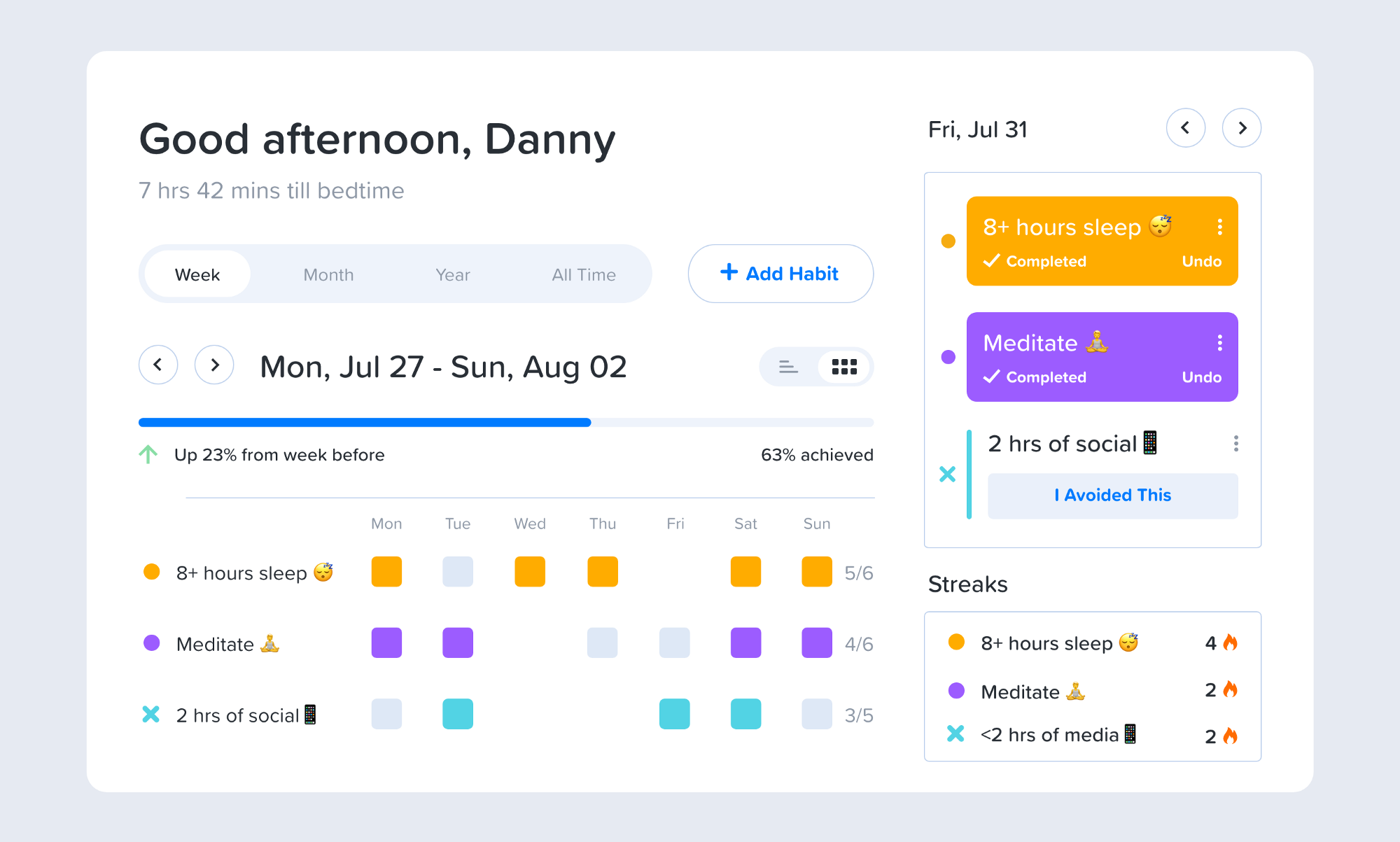Select the All Time tab
1400x842 pixels.
tap(583, 274)
